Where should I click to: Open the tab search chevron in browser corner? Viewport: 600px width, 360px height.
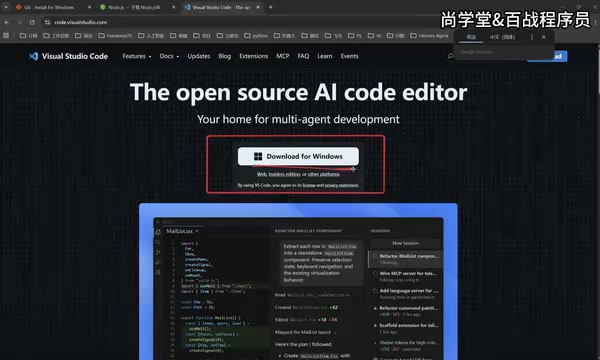tap(6, 7)
